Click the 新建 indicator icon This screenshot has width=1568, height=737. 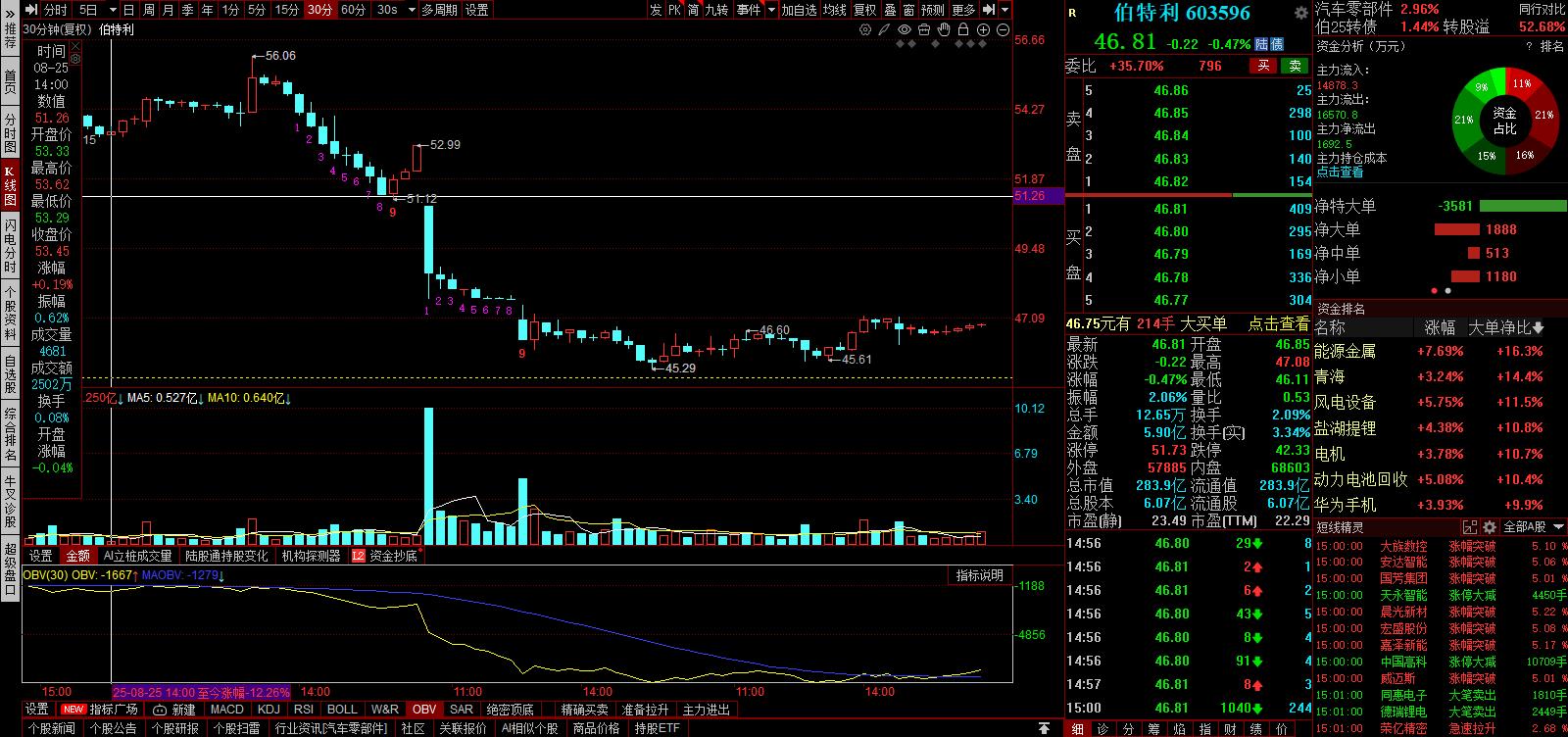coord(174,710)
